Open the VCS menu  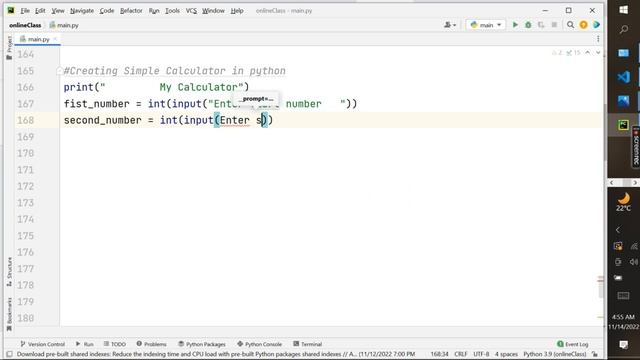pos(191,11)
